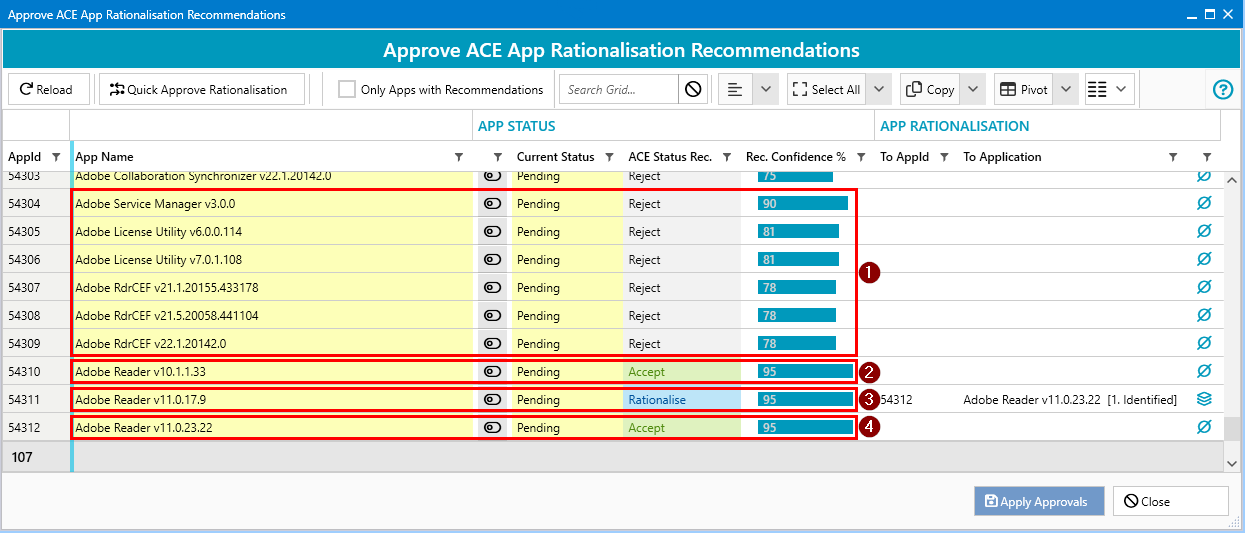Click the APP RATIONALISATION group header

coord(955,126)
